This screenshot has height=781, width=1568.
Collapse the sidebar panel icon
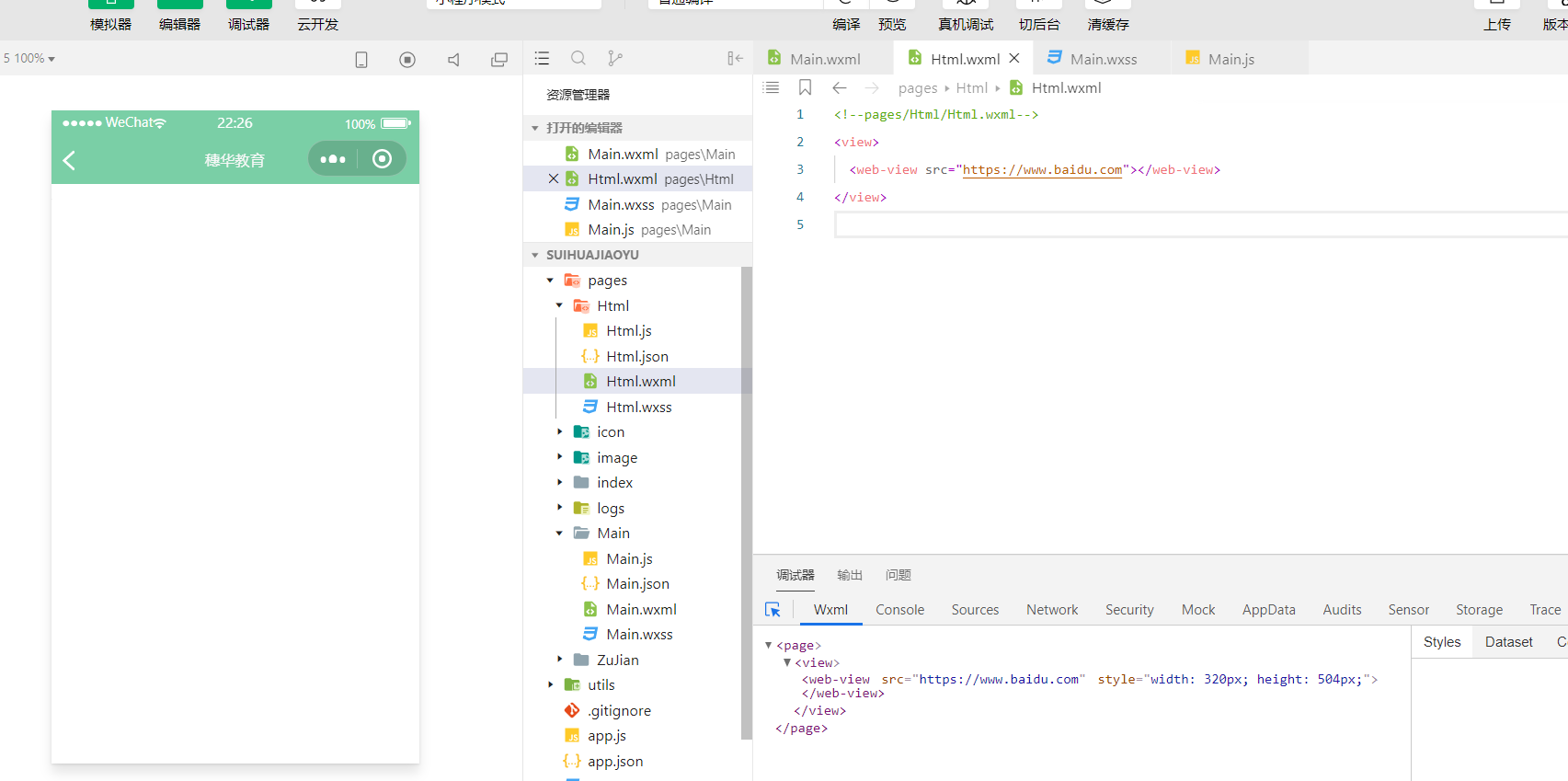(x=735, y=58)
